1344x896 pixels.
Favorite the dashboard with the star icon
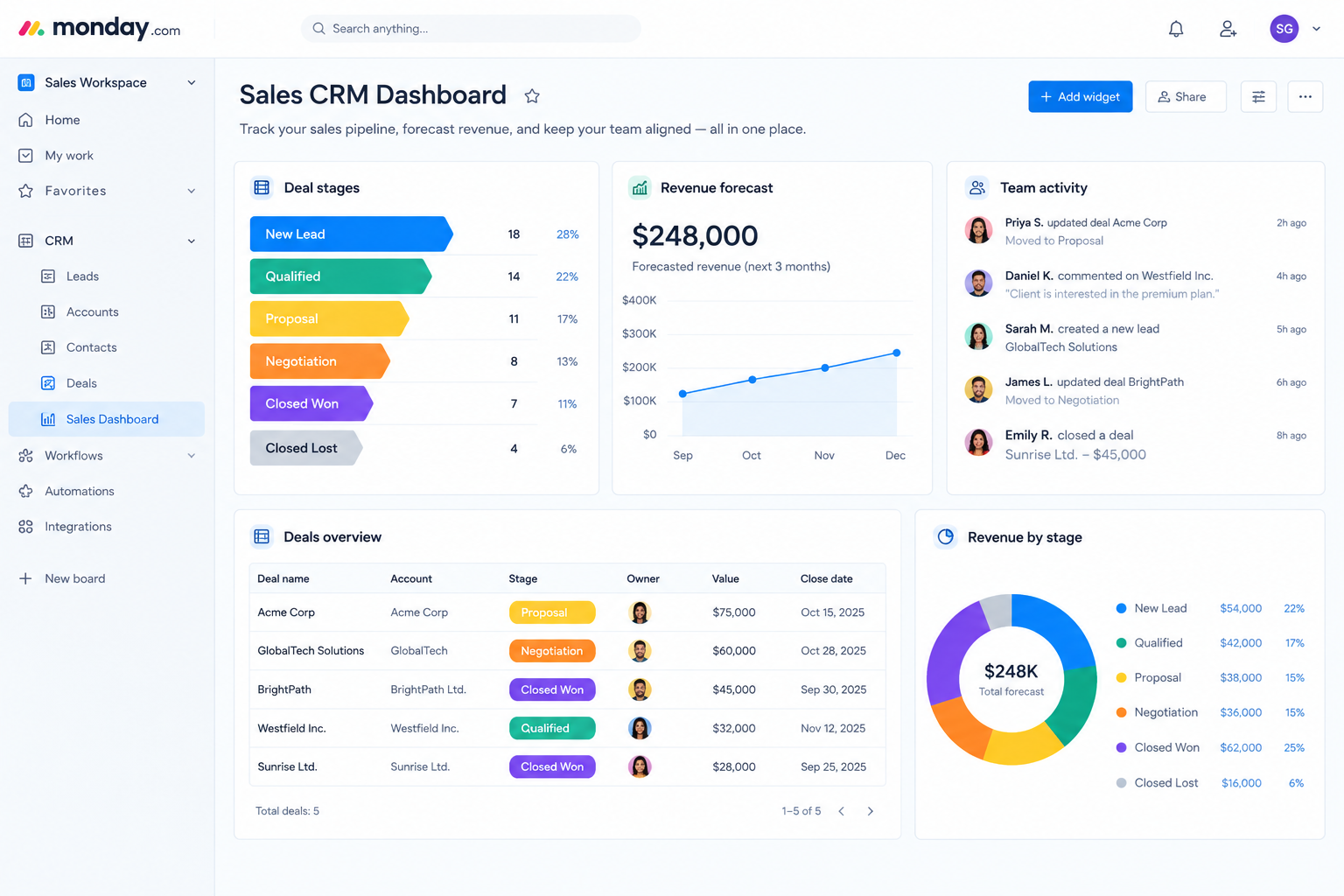point(532,96)
